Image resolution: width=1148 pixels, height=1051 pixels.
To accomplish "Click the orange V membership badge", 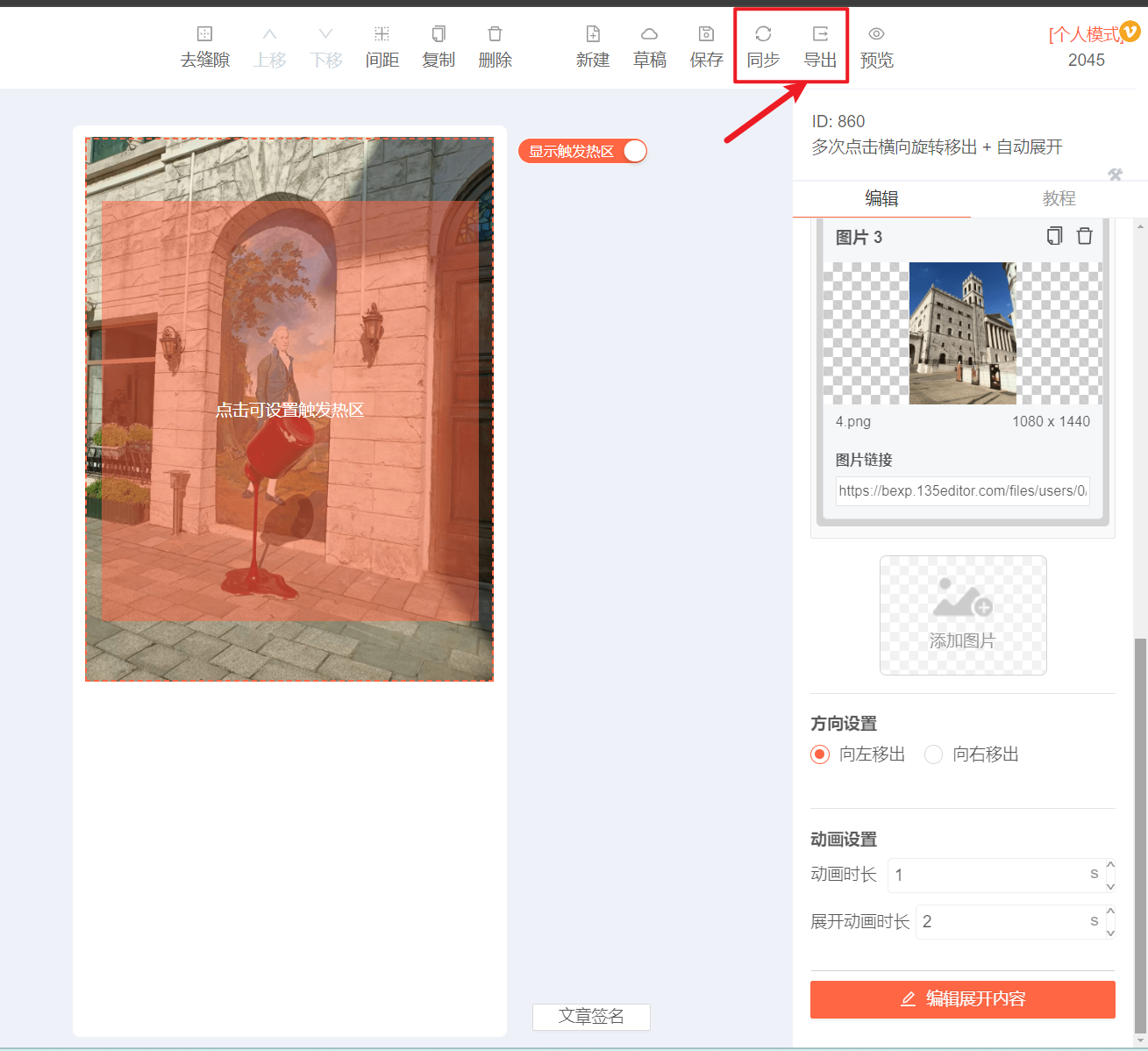I will point(1130,31).
